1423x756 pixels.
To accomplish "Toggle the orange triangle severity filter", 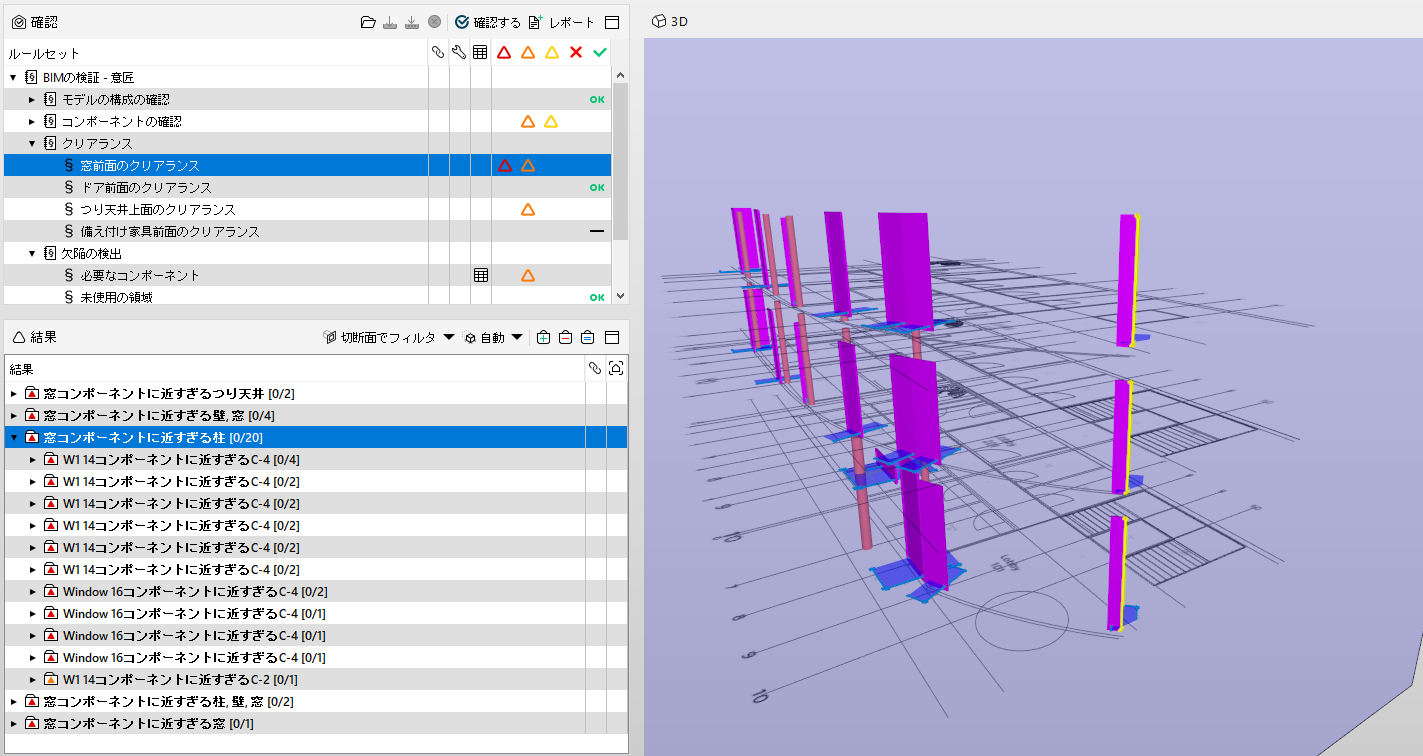I will (528, 53).
